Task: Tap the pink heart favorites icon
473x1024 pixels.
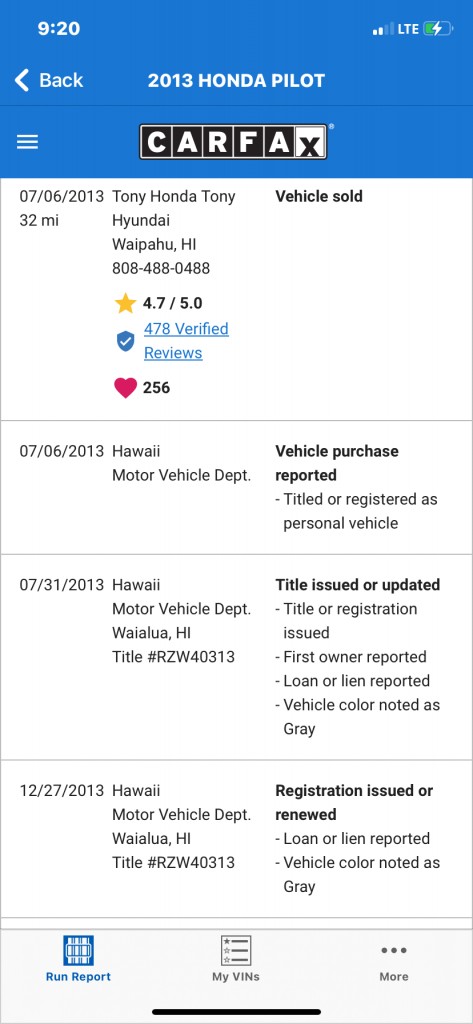Action: pos(125,388)
